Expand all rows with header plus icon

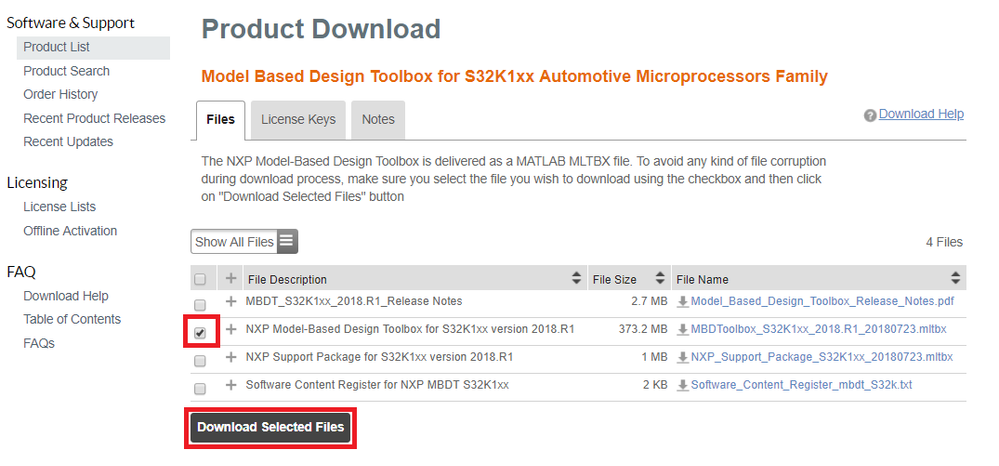231,278
